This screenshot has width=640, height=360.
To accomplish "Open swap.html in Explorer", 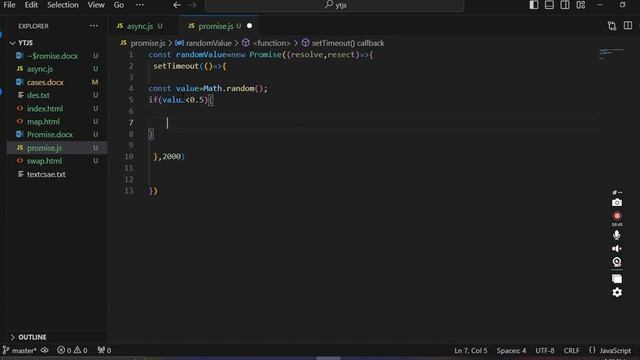I will 44,161.
